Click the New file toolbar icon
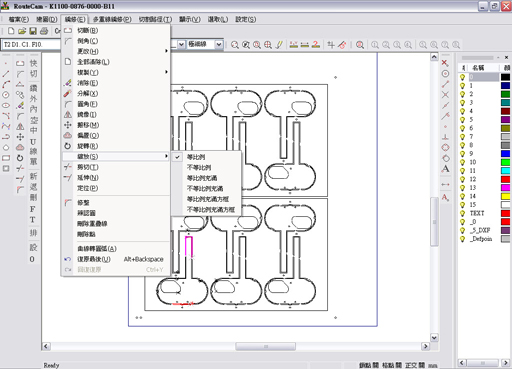The width and height of the screenshot is (512, 369). [x=11, y=31]
